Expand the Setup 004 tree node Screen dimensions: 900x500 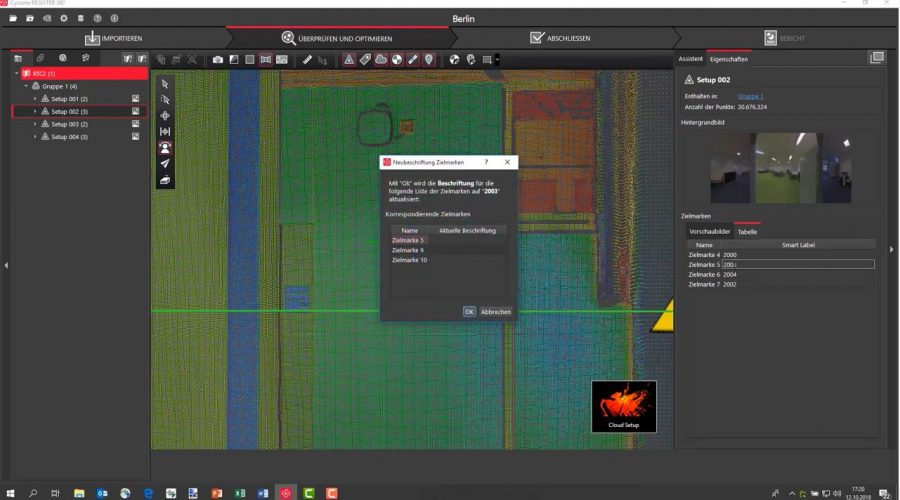pos(35,137)
